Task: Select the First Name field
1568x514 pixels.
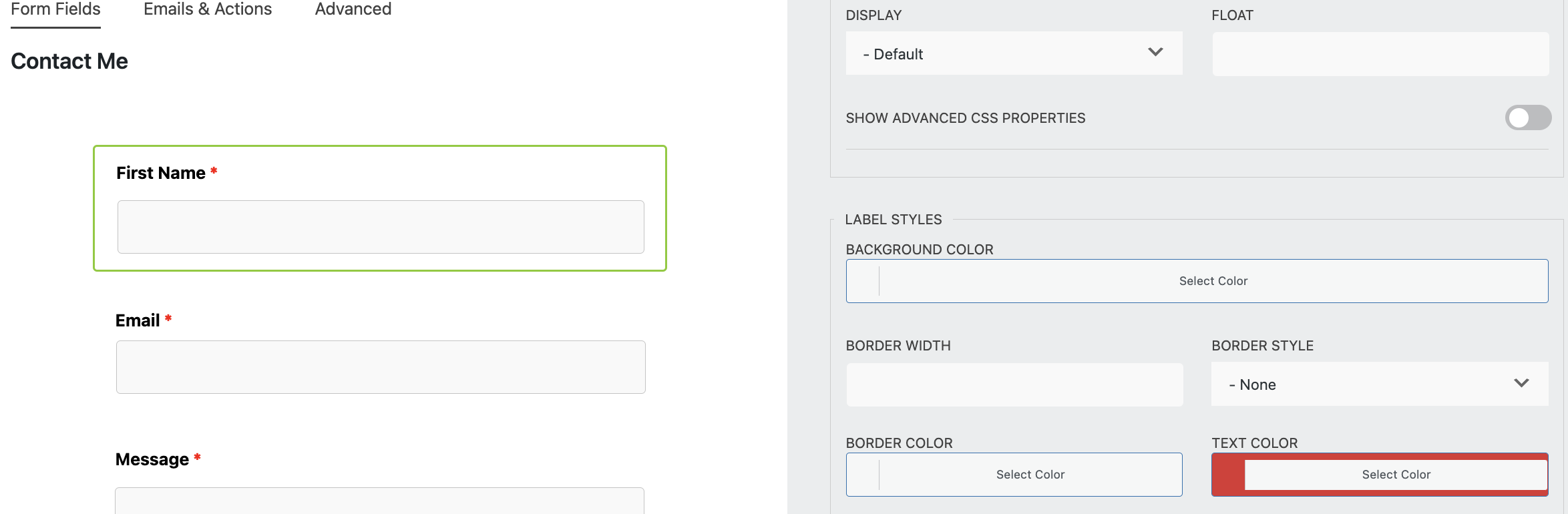Action: click(379, 208)
